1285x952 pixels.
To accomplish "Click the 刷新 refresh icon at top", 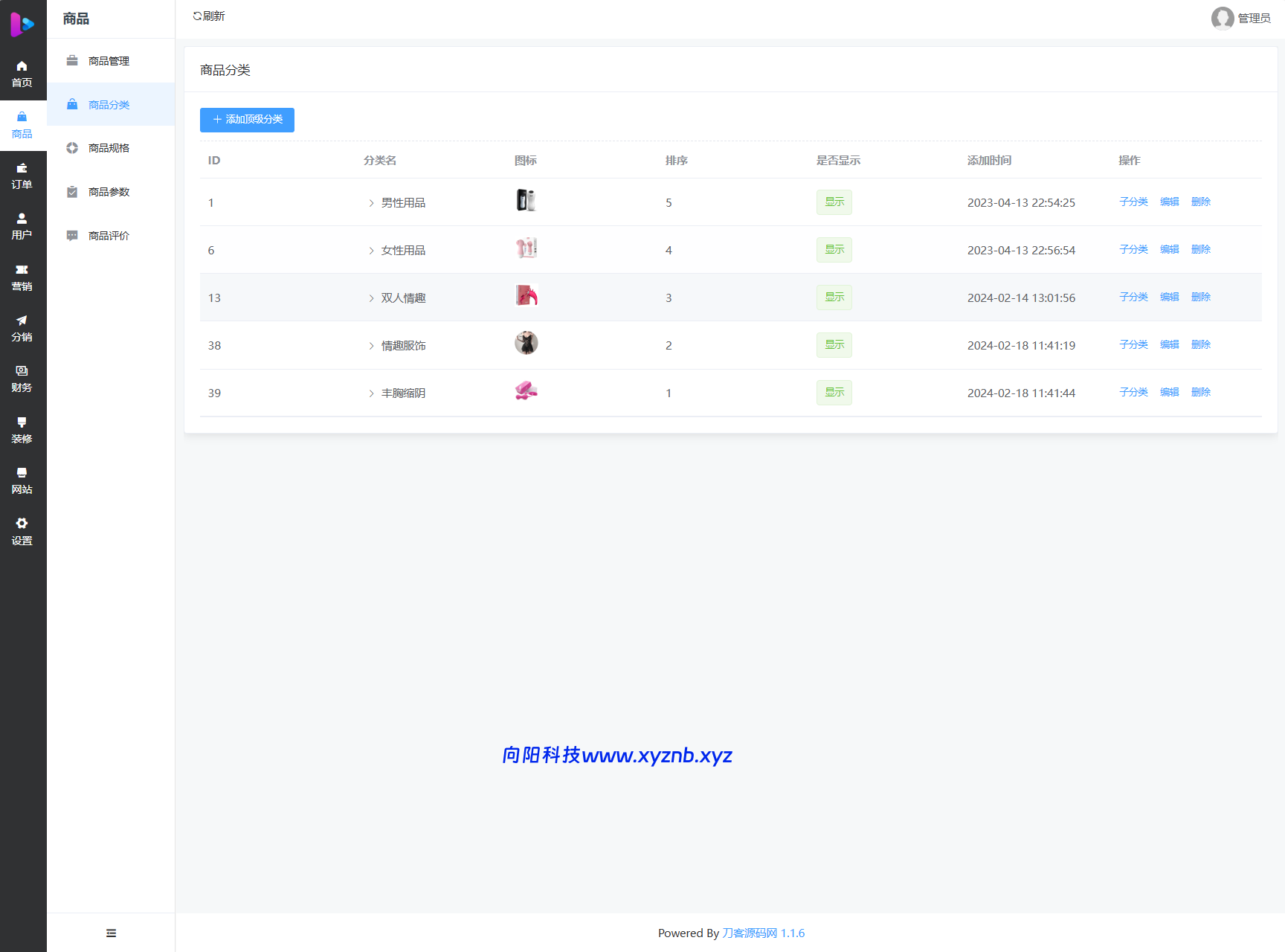I will (x=197, y=16).
